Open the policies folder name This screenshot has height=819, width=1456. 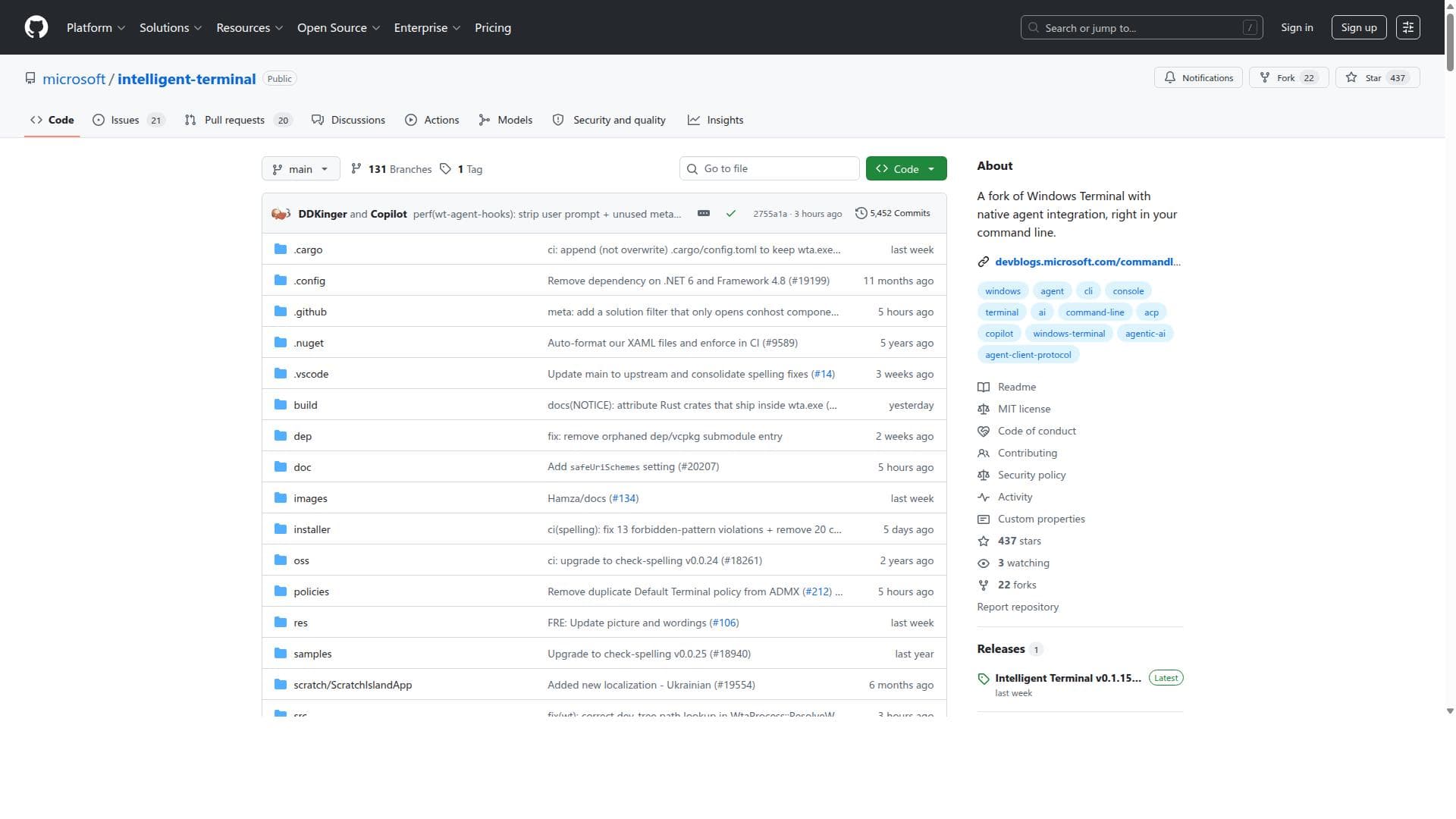pyautogui.click(x=311, y=591)
